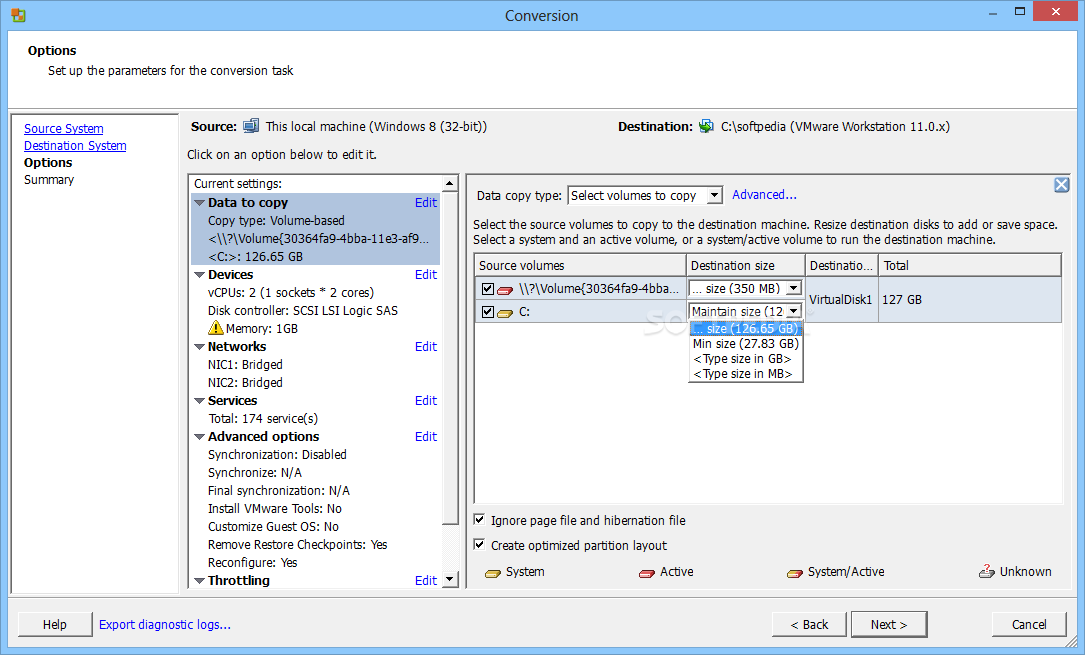This screenshot has width=1085, height=655.
Task: Click the red active volume icon in first row
Action: click(505, 290)
